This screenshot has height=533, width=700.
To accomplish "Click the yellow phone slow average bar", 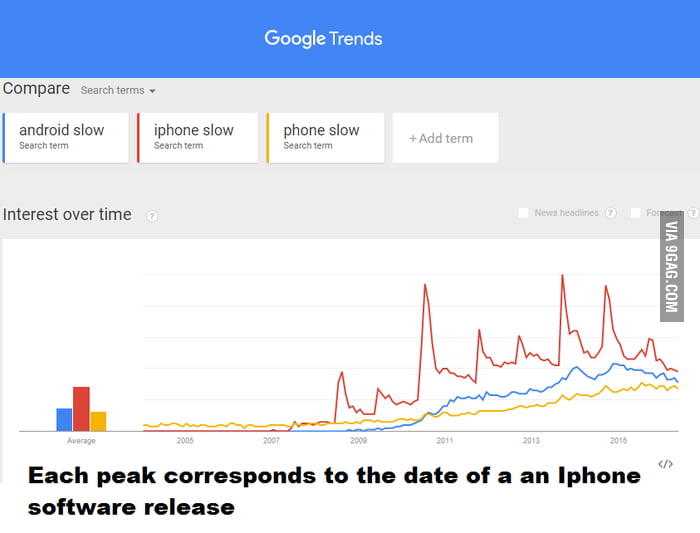I will point(98,421).
